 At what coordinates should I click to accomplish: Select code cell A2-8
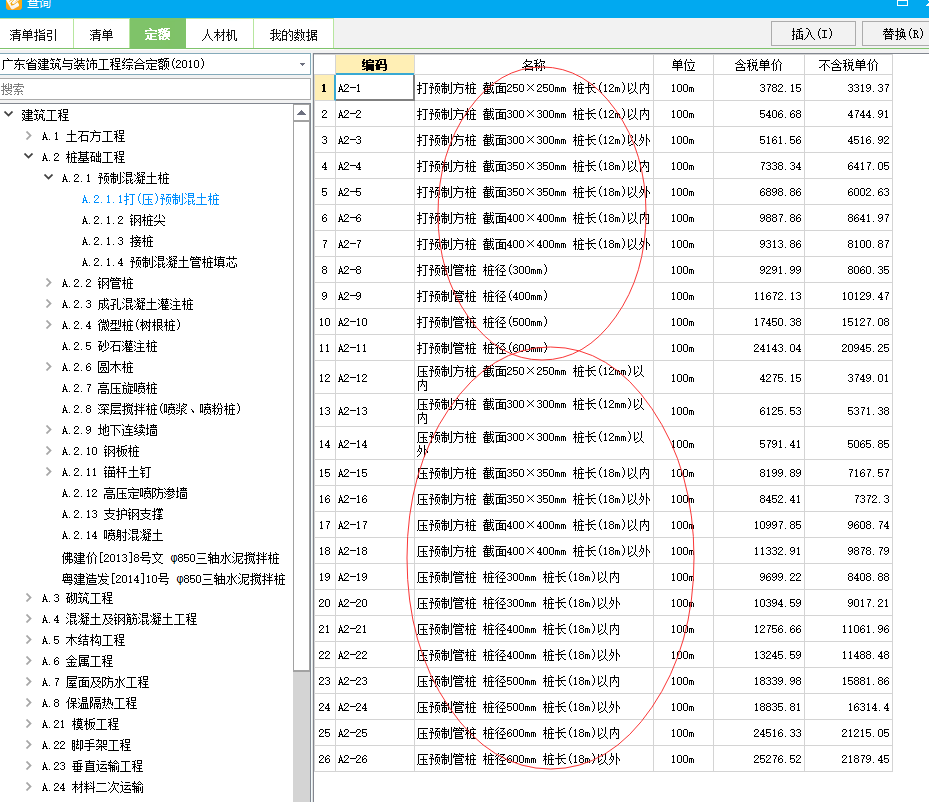pos(374,270)
